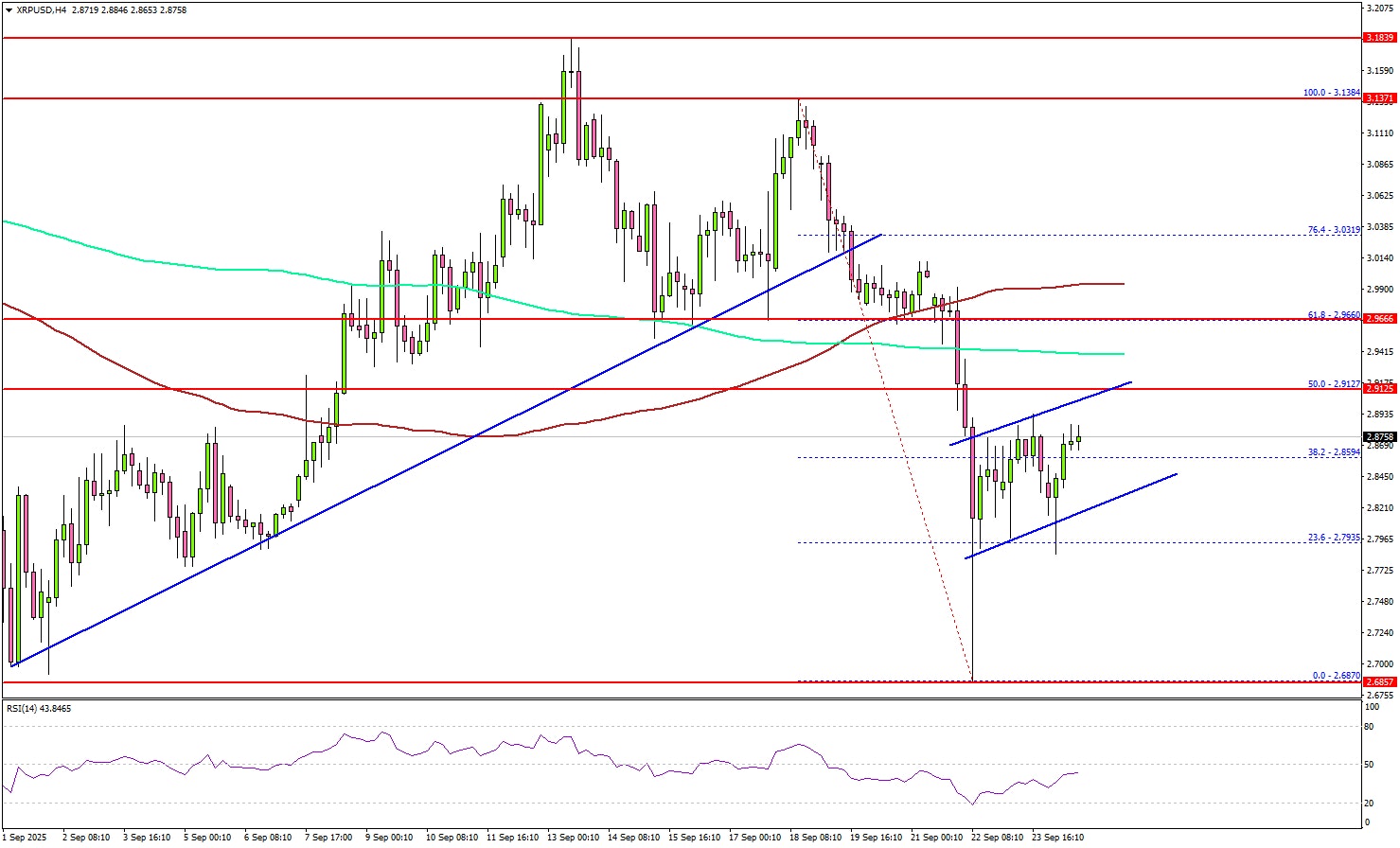
Task: Click the RSI(14) indicator label
Action: pos(39,708)
